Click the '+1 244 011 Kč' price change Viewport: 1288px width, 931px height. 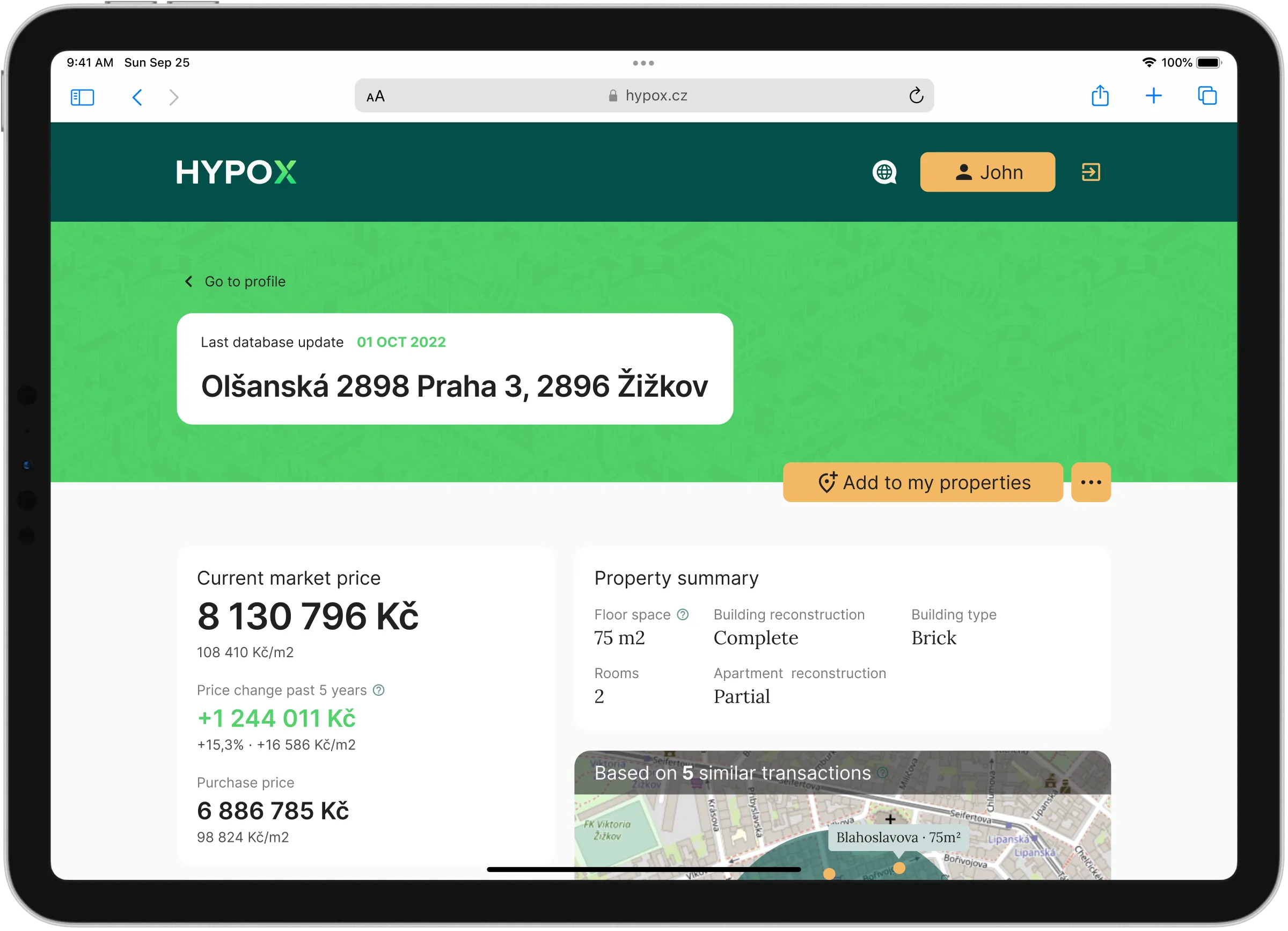[276, 719]
